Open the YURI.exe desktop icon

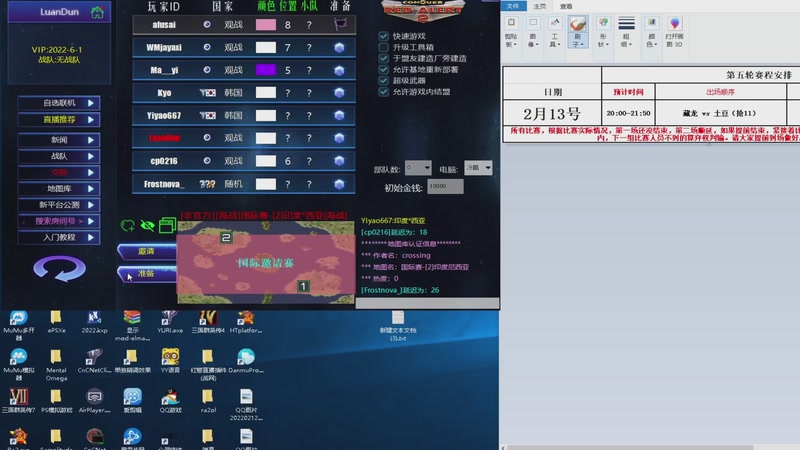point(170,322)
